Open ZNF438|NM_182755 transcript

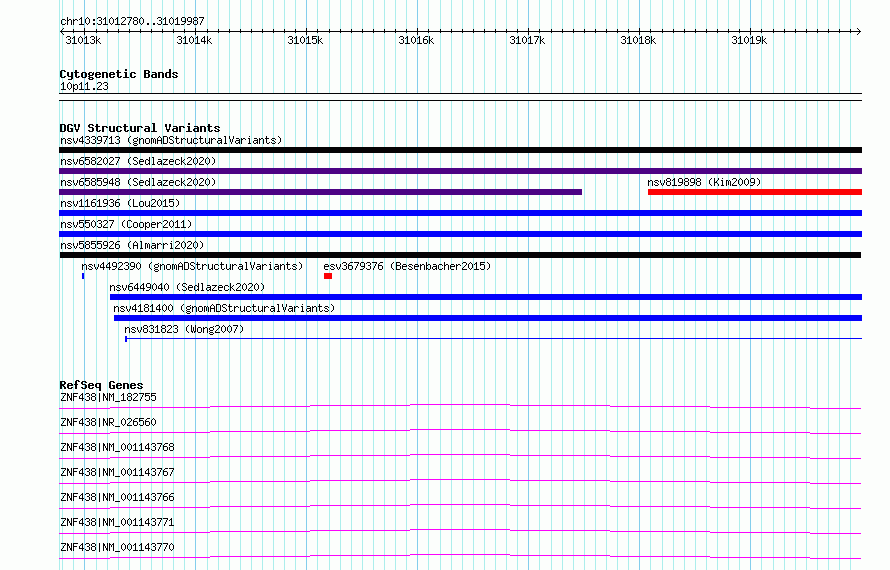(108, 397)
